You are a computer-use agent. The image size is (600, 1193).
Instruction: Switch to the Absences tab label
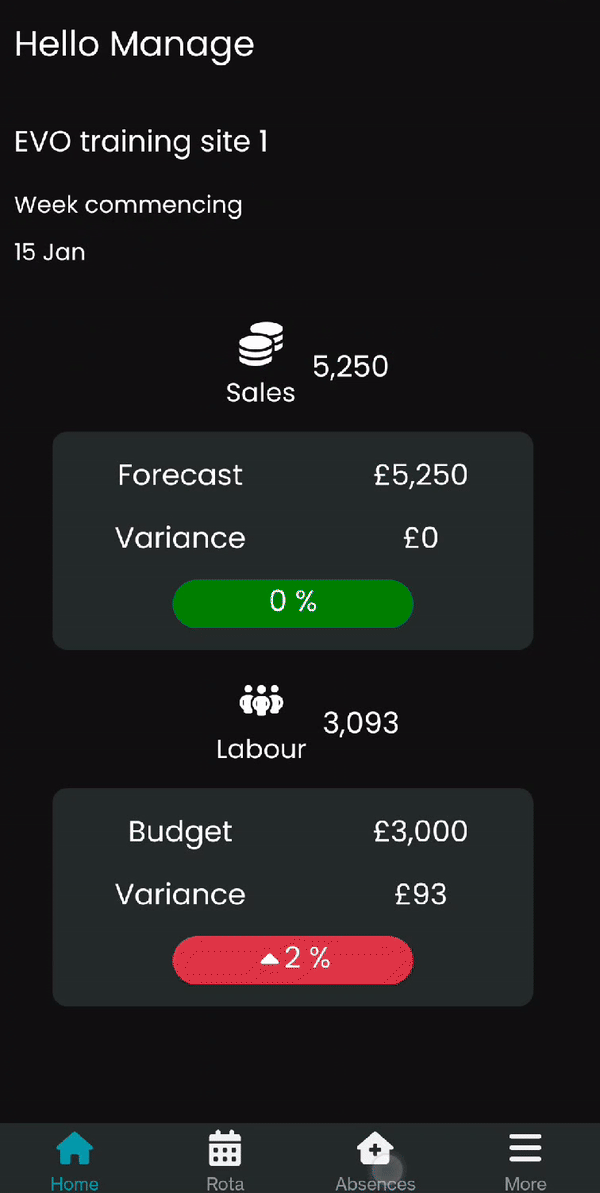375,1183
